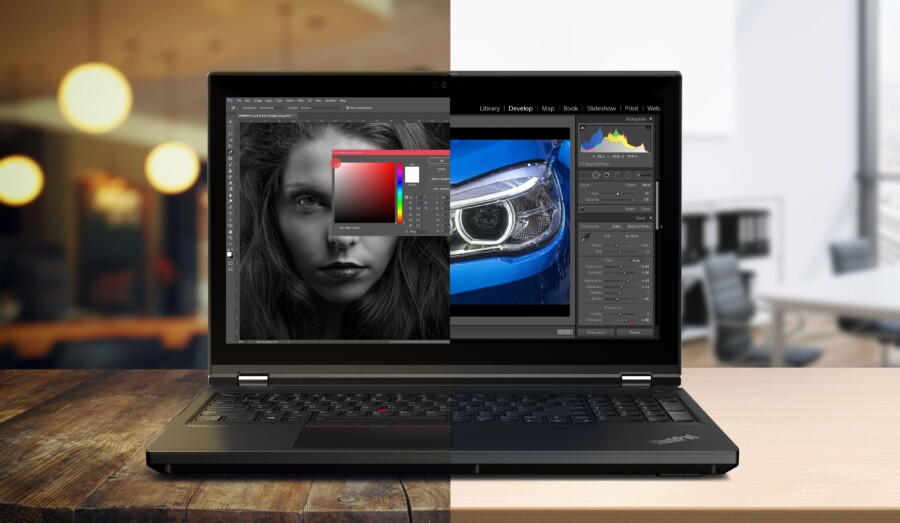Click the rainbow hue slider strip

point(400,192)
